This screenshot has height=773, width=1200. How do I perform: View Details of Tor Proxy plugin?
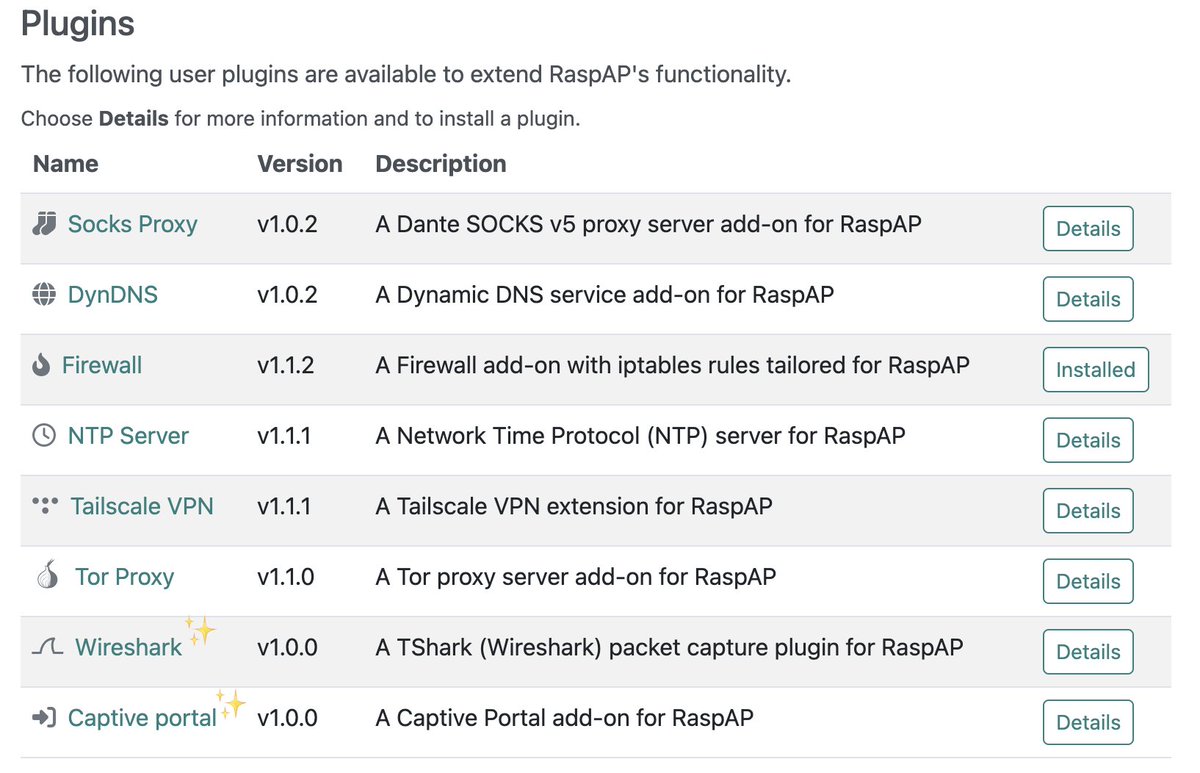1088,581
